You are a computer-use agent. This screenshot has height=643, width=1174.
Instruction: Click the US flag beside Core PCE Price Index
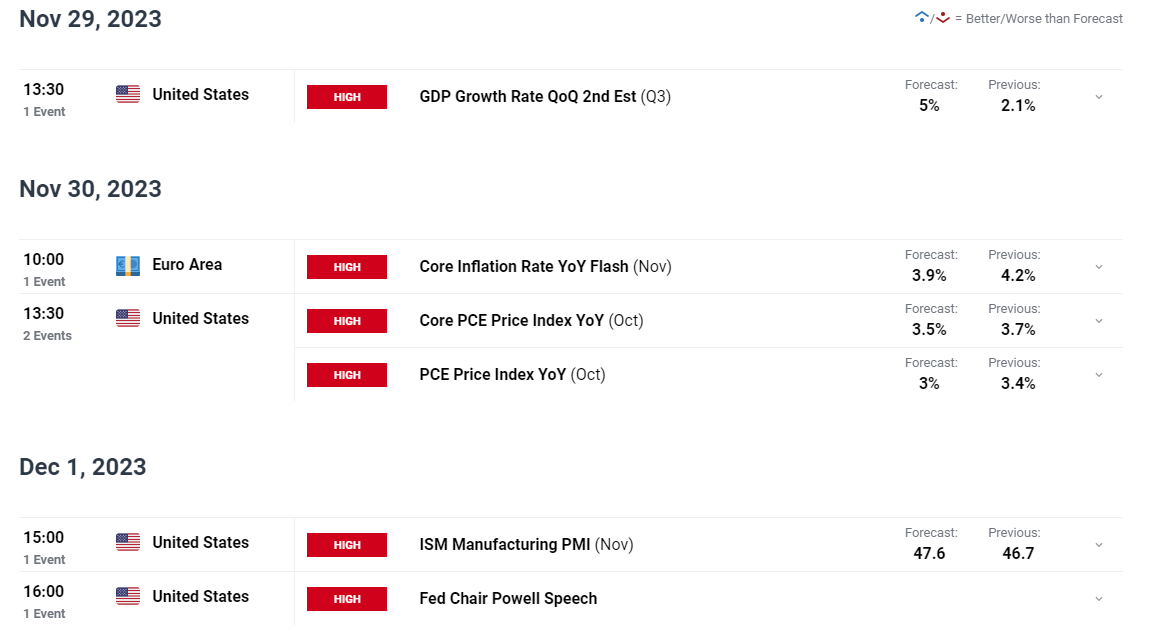click(x=128, y=319)
